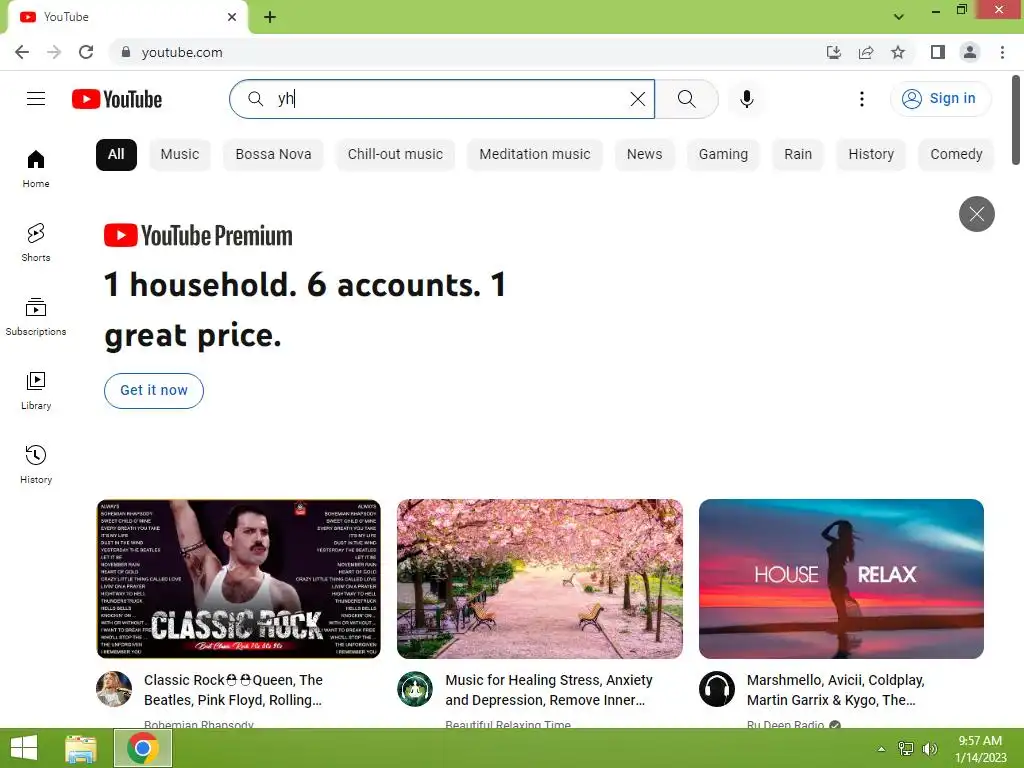Open File Explorer from the taskbar
This screenshot has width=1024, height=768.
[x=81, y=748]
